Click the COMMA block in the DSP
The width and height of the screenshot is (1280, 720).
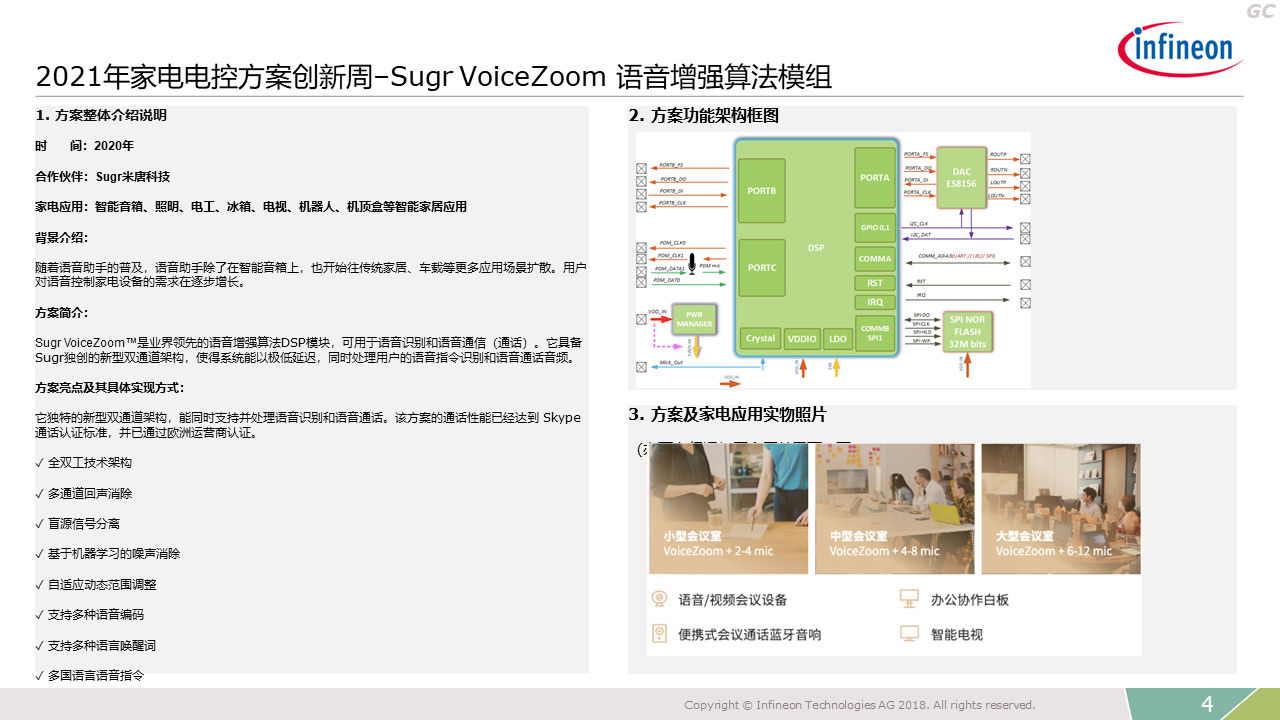click(x=875, y=258)
